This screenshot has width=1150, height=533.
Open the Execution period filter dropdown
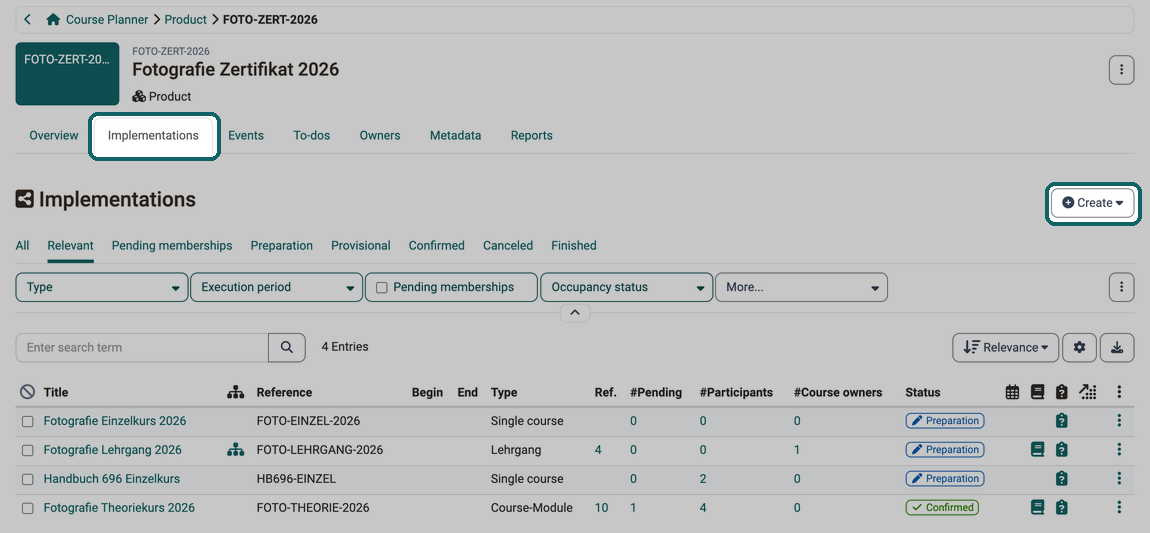(x=276, y=287)
